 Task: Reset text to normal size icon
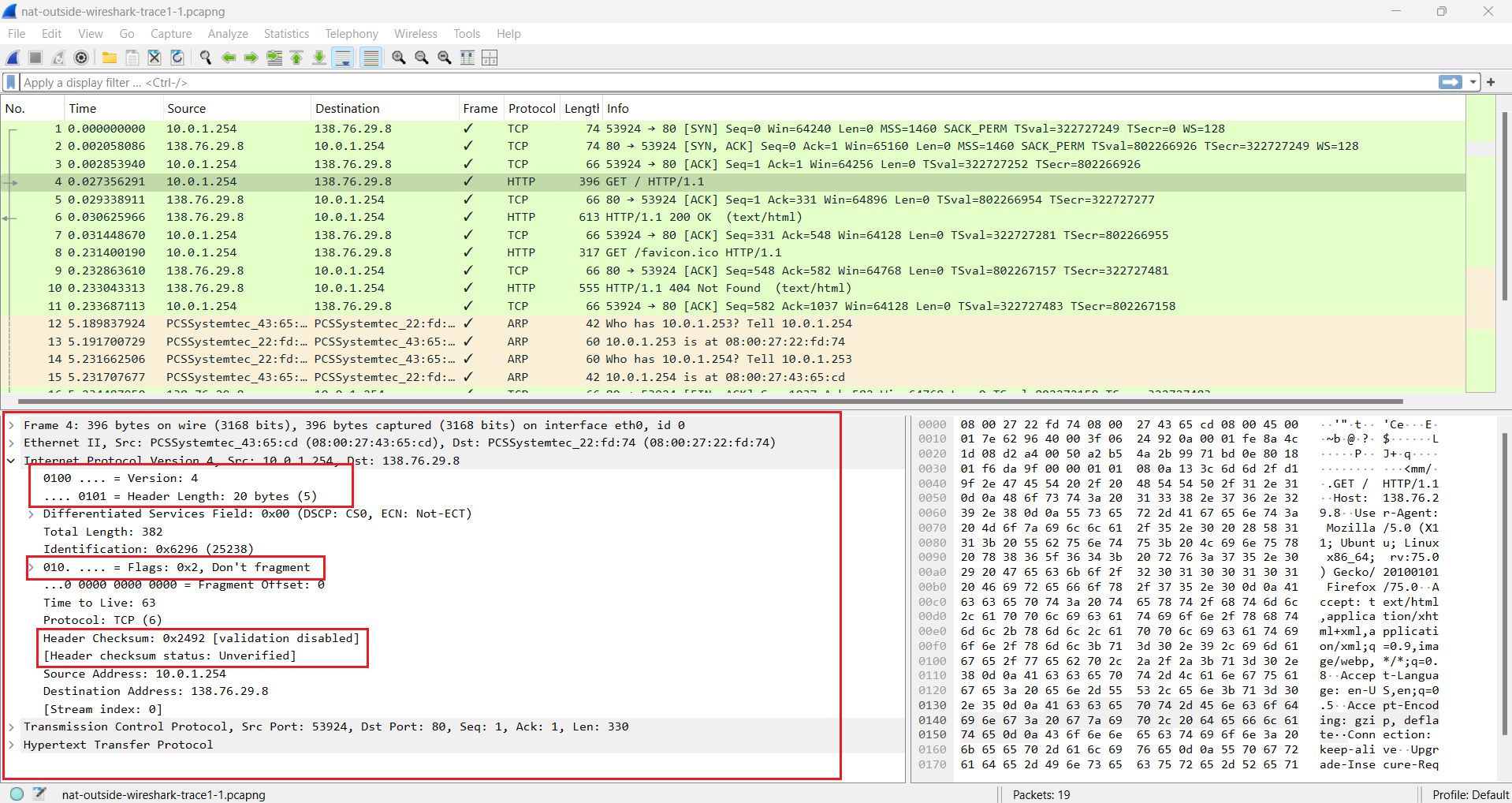tap(445, 58)
